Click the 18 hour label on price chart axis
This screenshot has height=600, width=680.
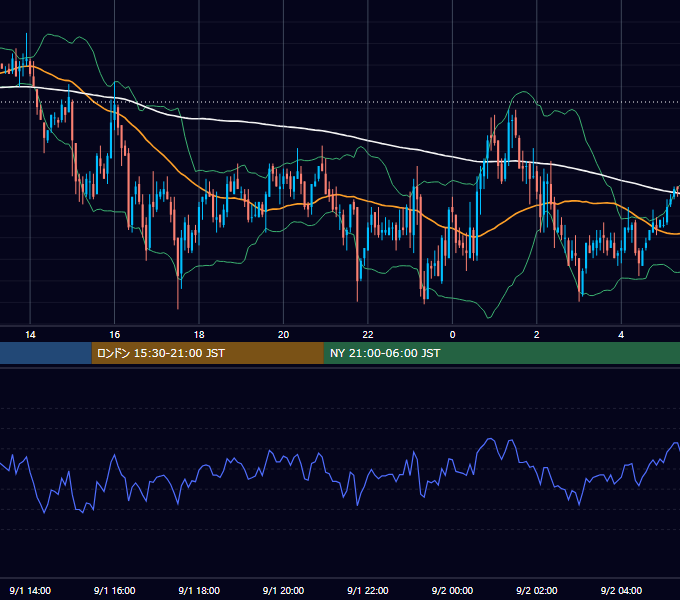click(x=199, y=335)
